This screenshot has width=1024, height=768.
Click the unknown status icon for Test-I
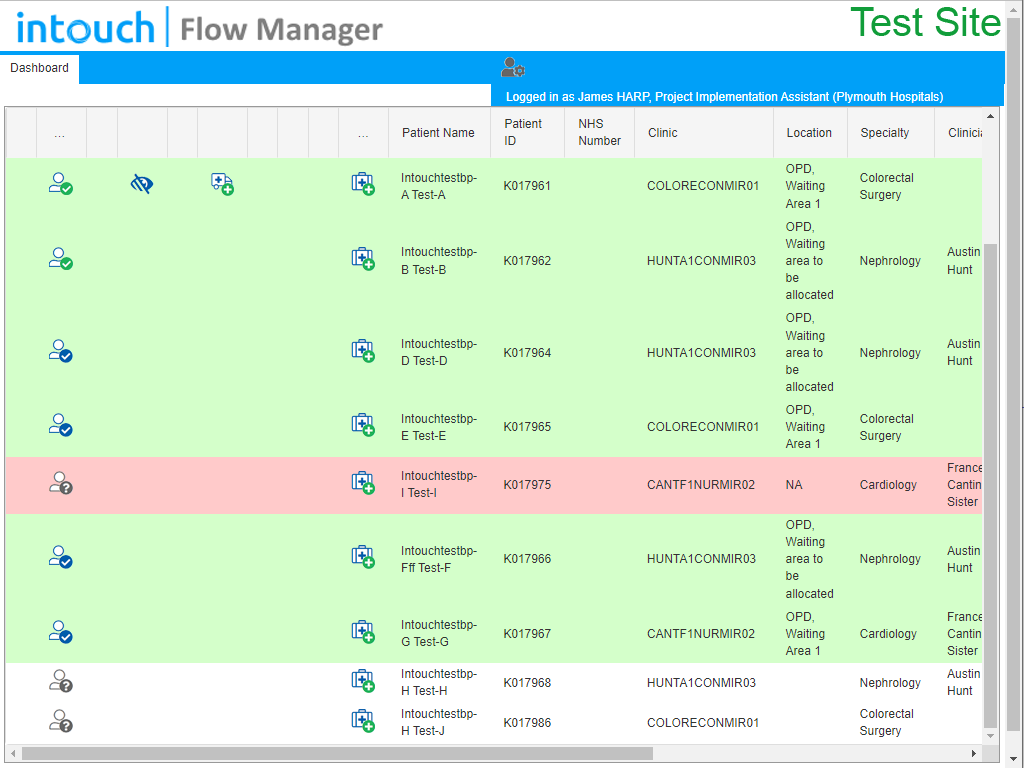tap(61, 483)
